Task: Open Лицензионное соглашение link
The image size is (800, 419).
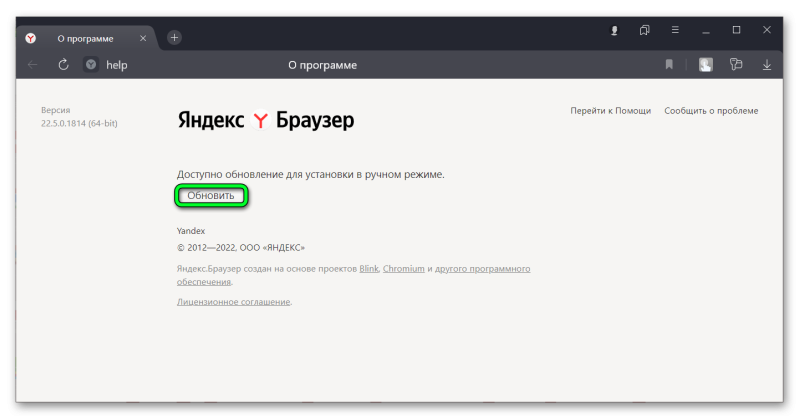Action: pyautogui.click(x=234, y=302)
